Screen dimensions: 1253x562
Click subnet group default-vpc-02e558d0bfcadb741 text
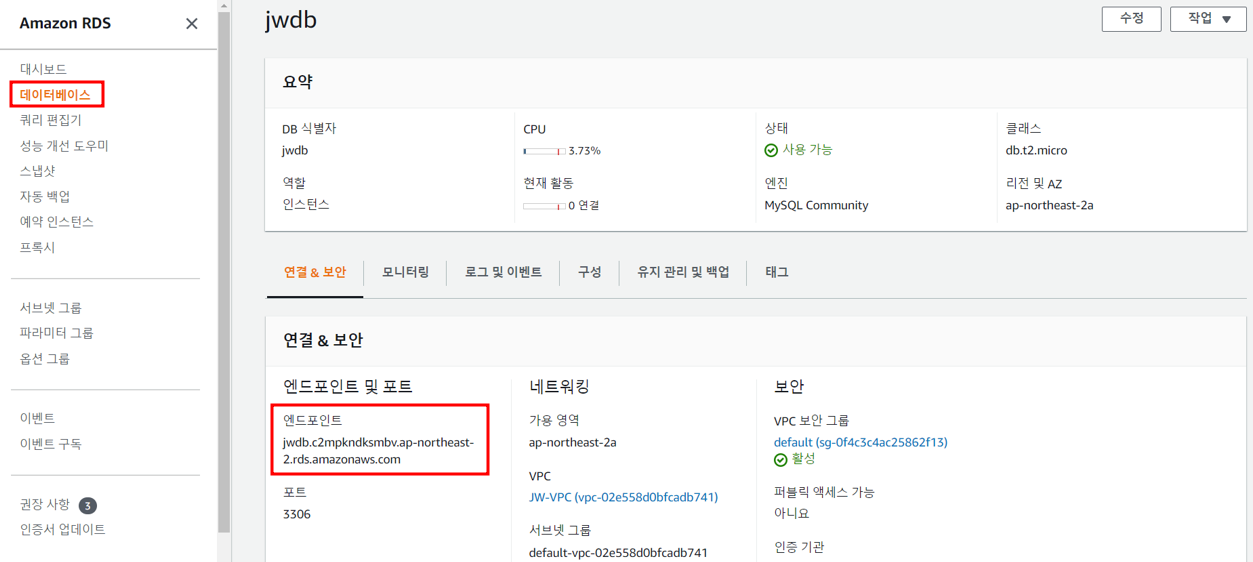coord(618,553)
